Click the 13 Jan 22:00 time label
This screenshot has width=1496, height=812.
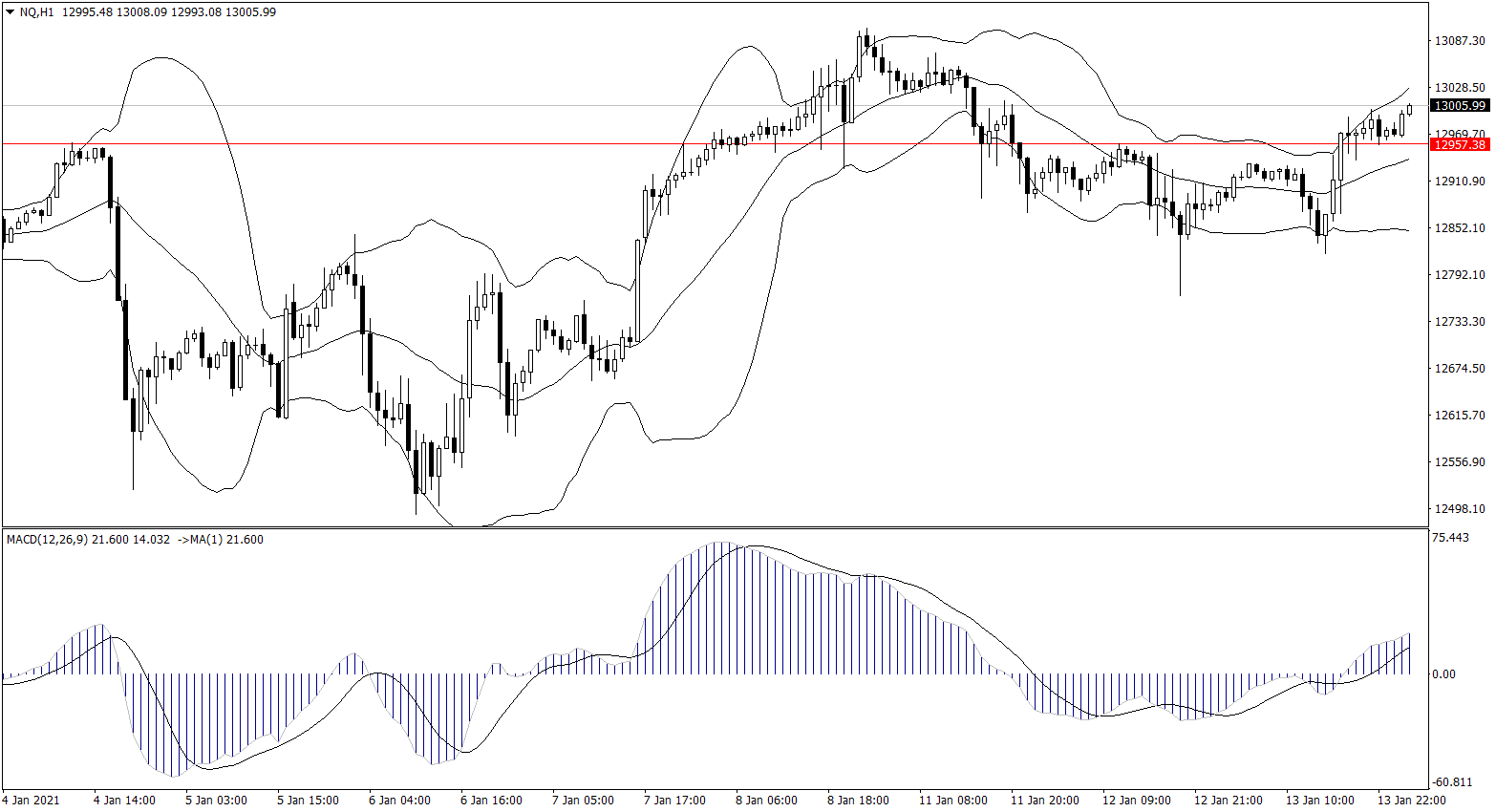click(1411, 801)
